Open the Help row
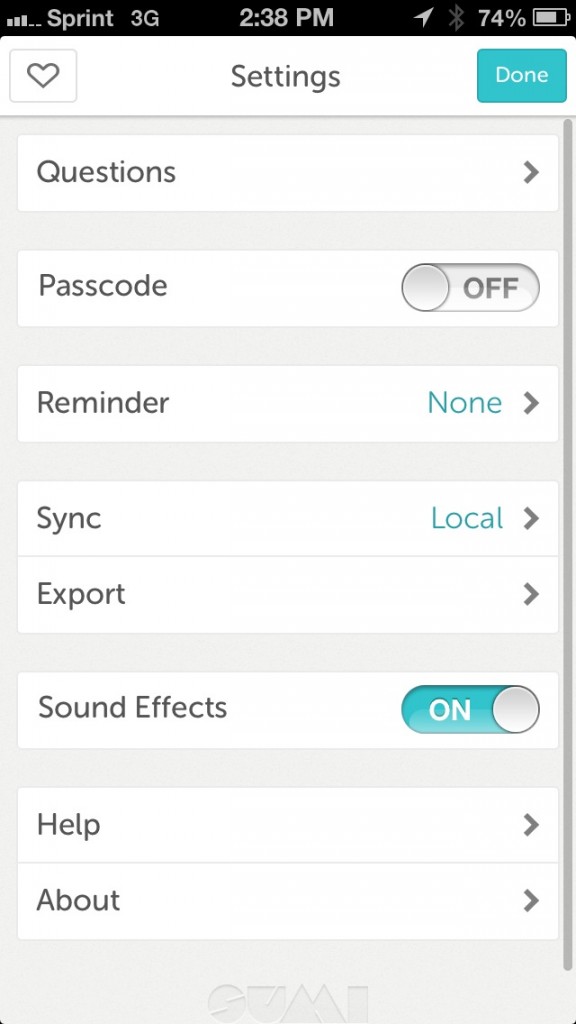 (x=287, y=825)
